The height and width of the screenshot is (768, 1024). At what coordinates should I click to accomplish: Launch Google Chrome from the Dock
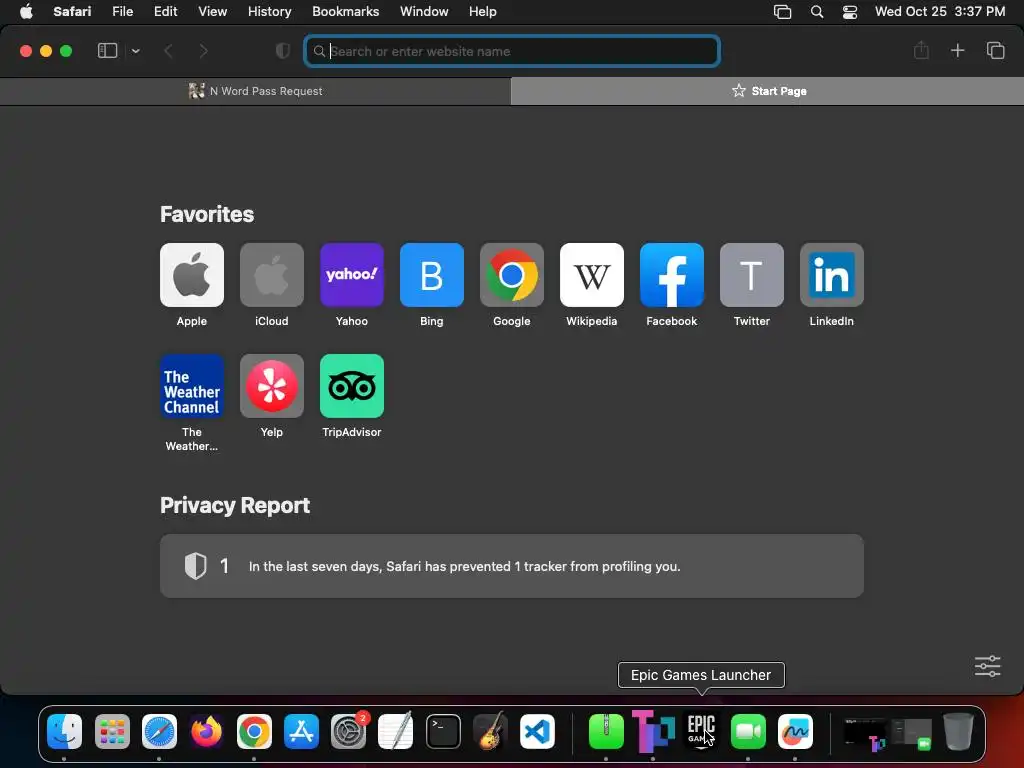coord(254,731)
